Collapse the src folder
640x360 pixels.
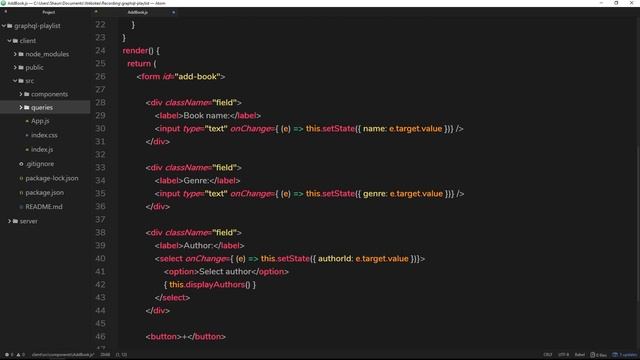point(15,81)
